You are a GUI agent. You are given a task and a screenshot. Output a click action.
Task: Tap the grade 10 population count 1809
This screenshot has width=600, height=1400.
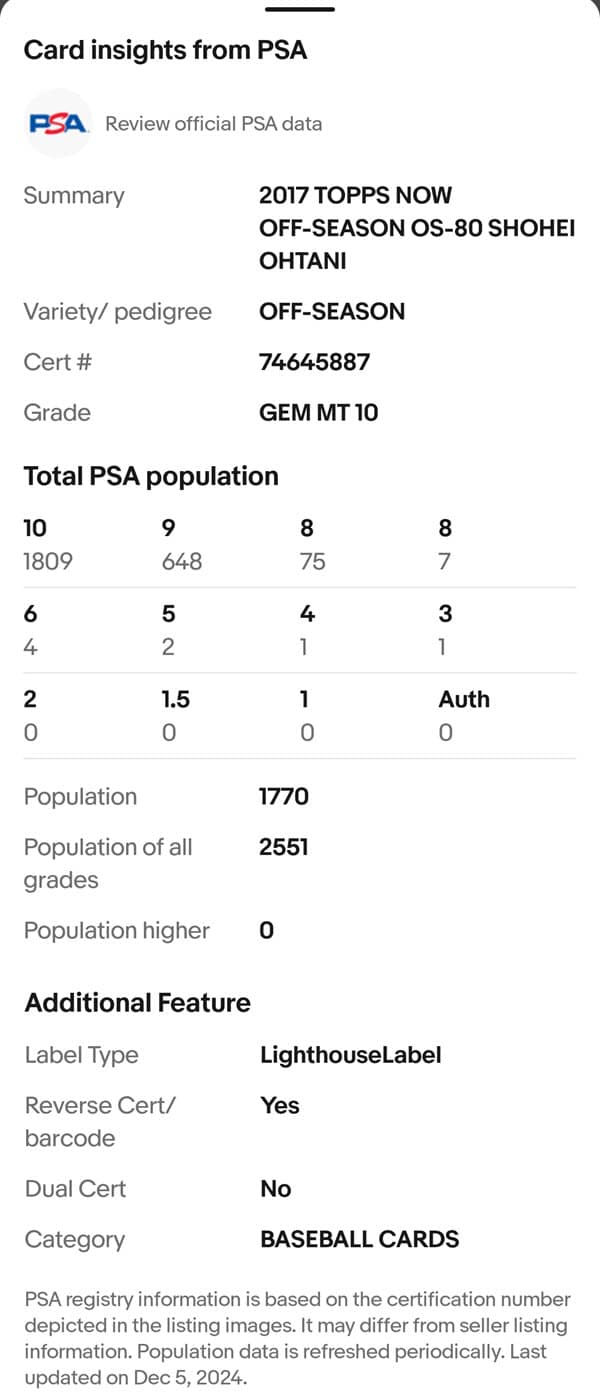48,562
